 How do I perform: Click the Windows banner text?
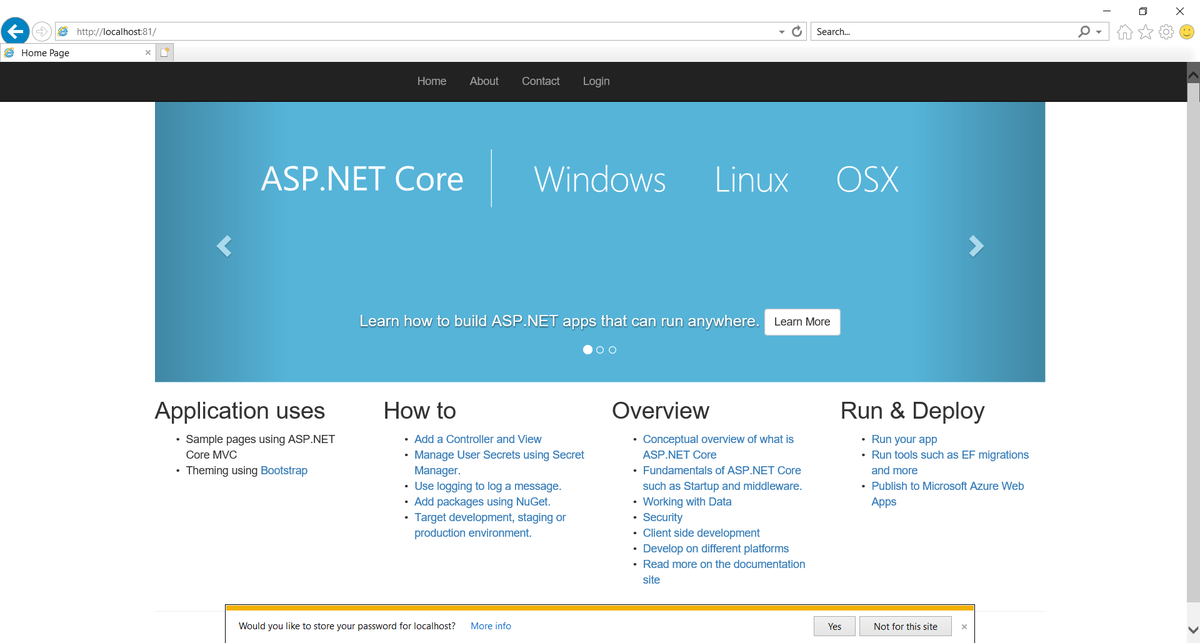[600, 179]
